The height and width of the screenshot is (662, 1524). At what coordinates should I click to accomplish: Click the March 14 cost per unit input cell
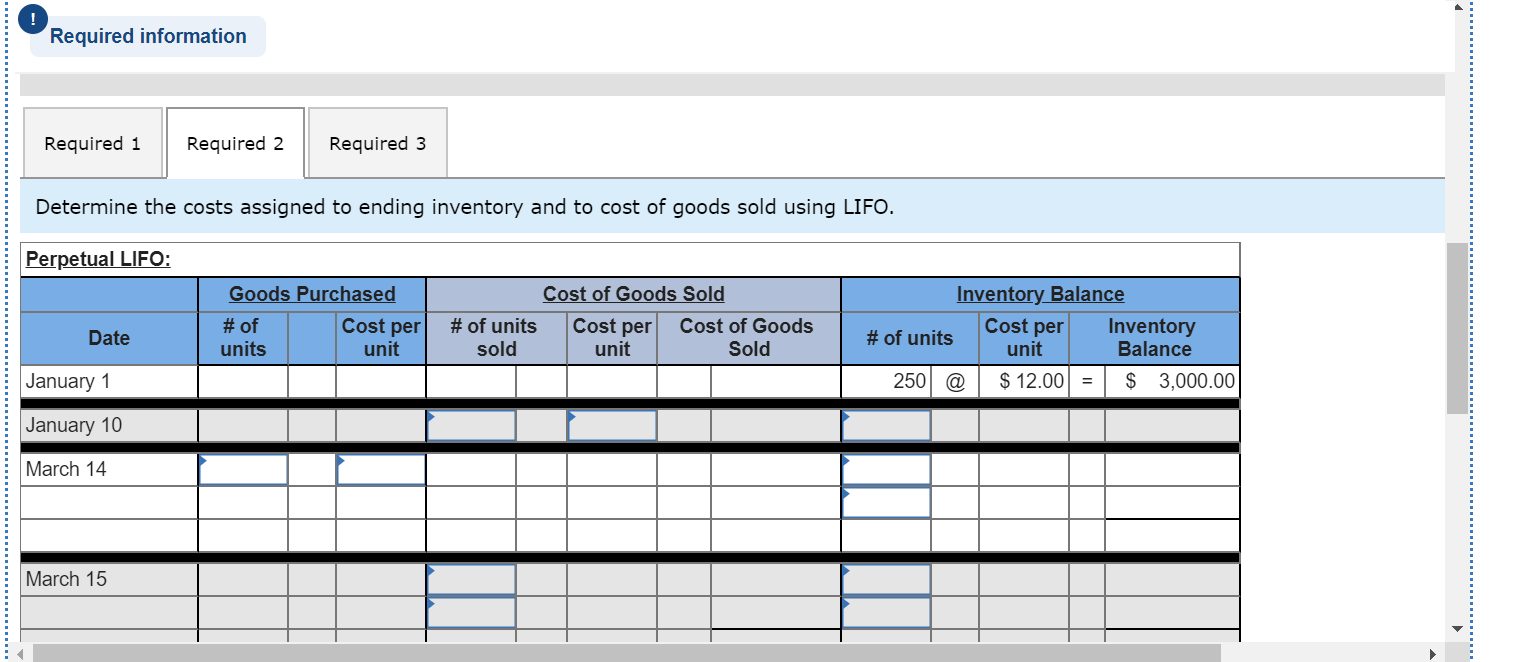pos(380,468)
